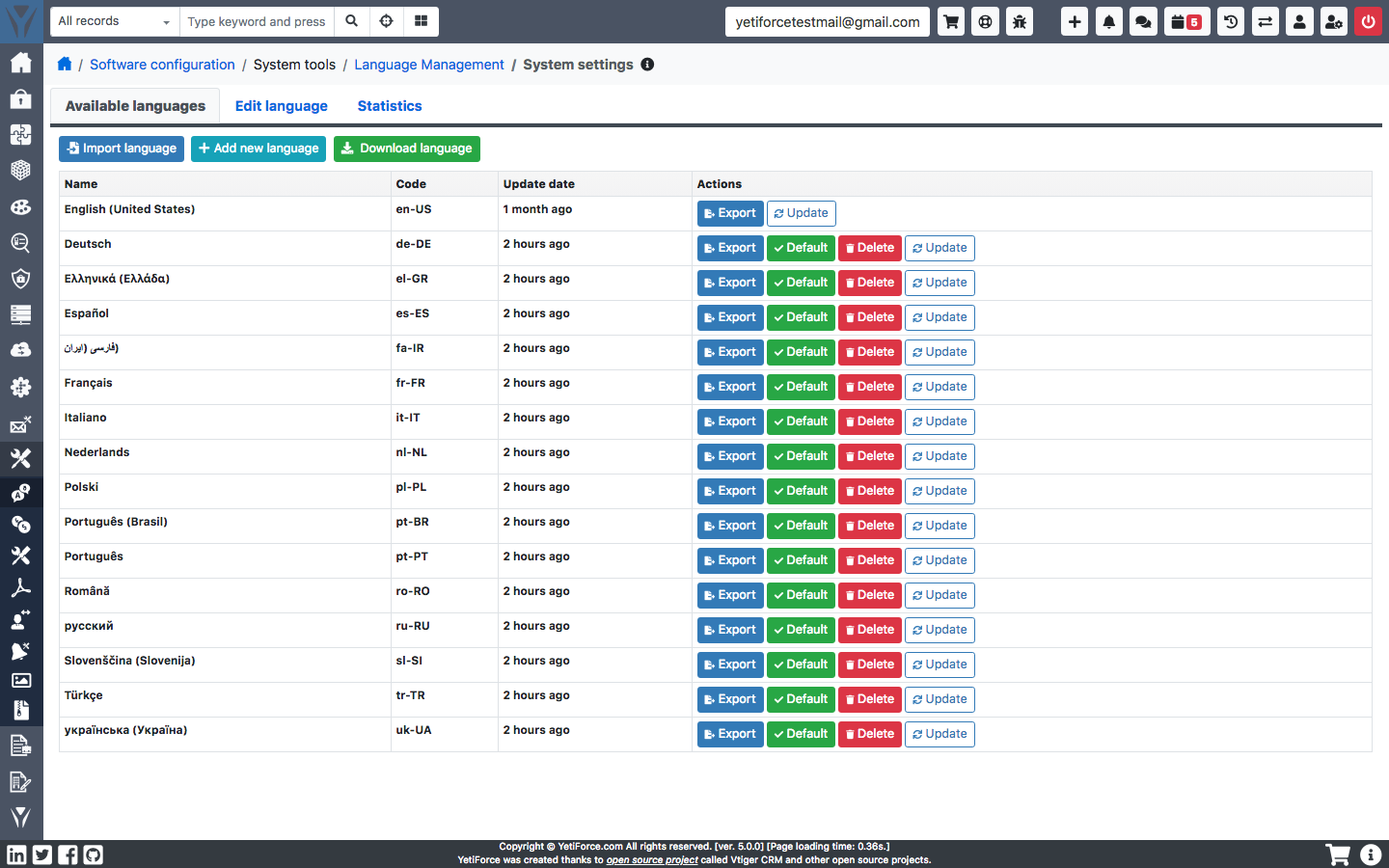Click the home icon in breadcrumb
Screen dimensions: 1389x868
pyautogui.click(x=65, y=64)
